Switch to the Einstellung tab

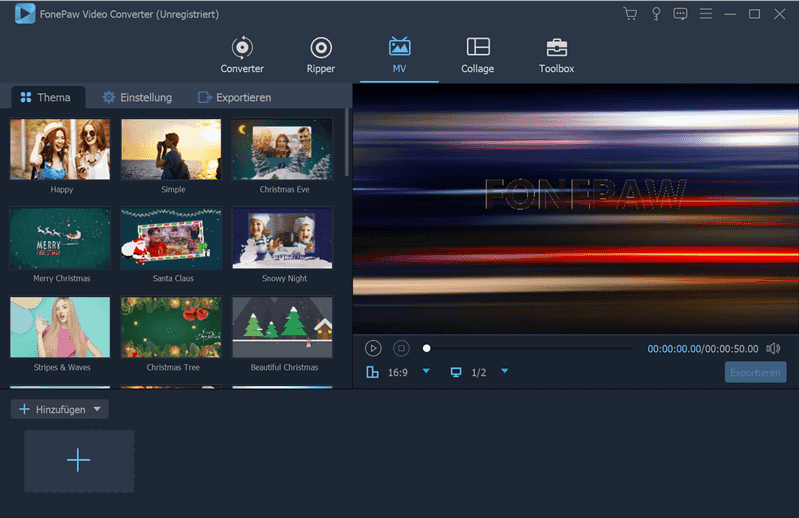tap(137, 97)
